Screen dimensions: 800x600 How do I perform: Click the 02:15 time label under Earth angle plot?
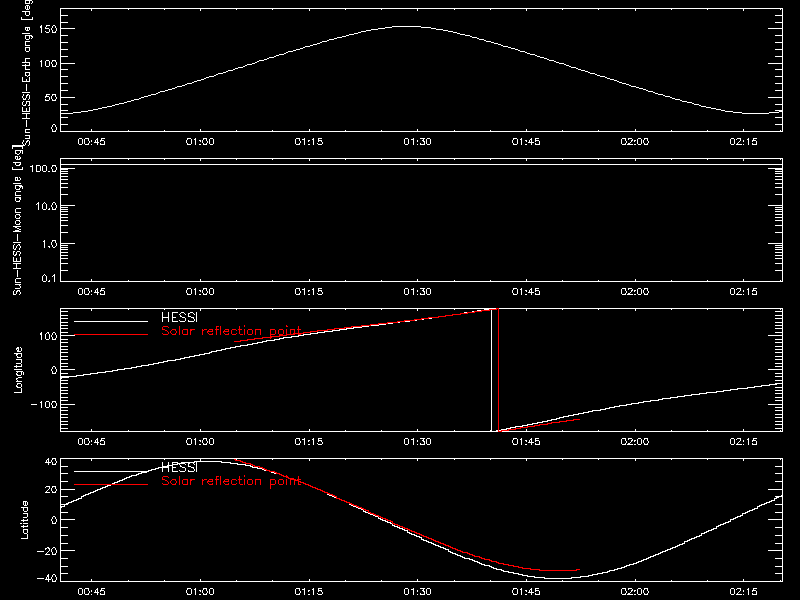coord(743,142)
